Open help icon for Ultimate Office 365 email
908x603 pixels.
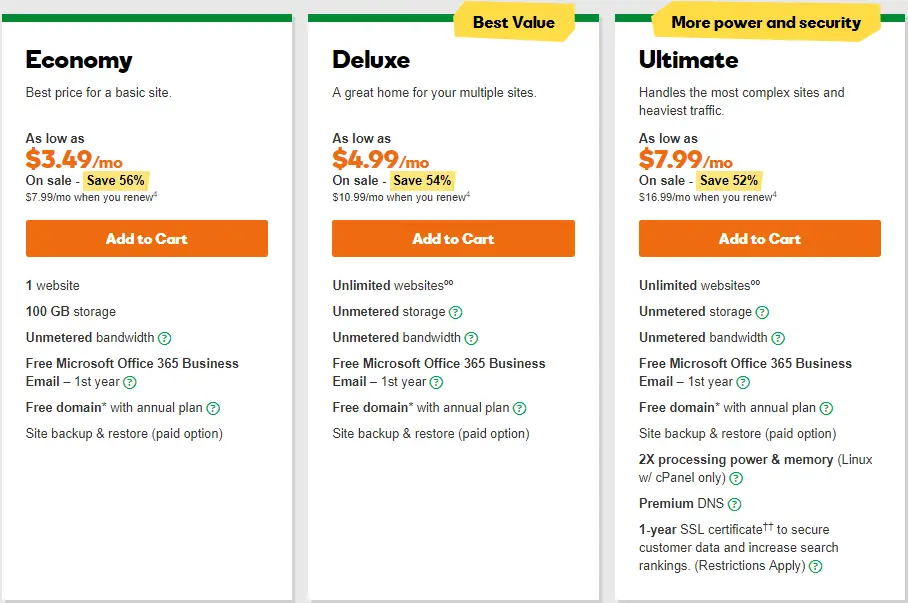pyautogui.click(x=743, y=382)
